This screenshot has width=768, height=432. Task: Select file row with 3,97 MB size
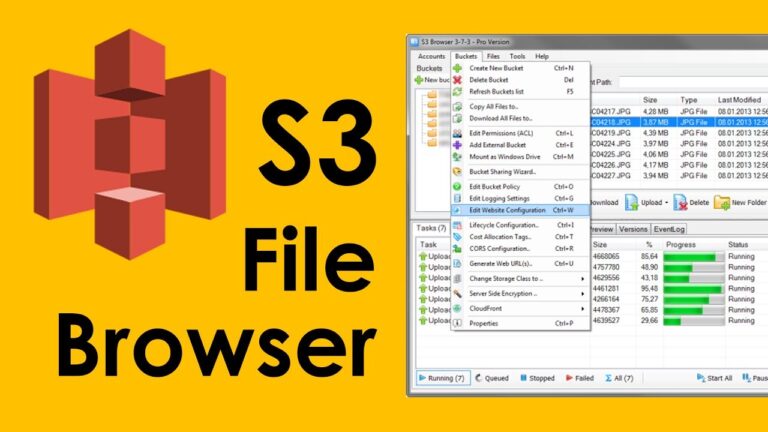tap(679, 144)
